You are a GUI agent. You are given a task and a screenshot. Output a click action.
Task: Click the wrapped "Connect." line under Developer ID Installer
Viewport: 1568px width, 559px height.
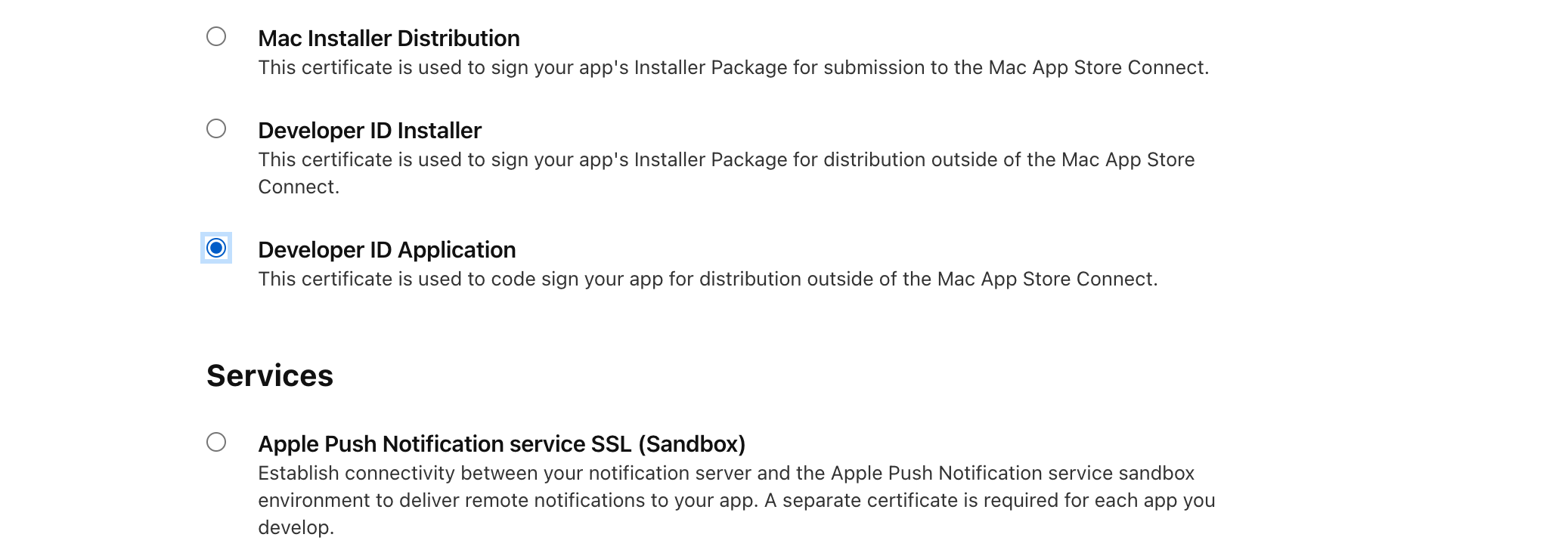click(299, 187)
